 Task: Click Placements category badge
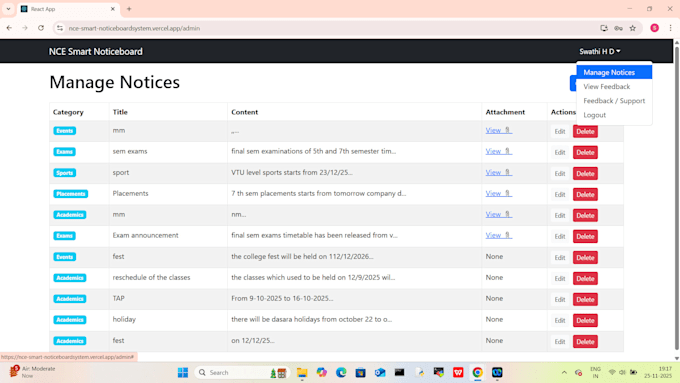(71, 194)
